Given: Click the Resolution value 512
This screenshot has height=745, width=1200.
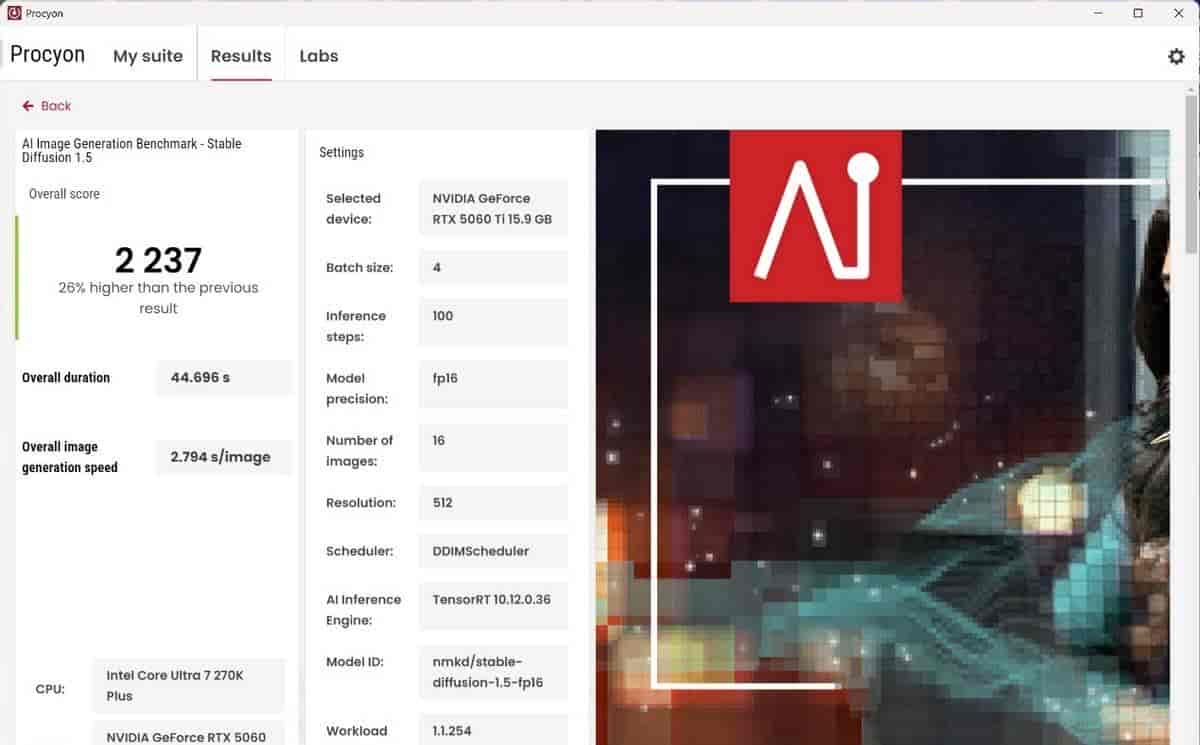Looking at the screenshot, I should coord(493,503).
